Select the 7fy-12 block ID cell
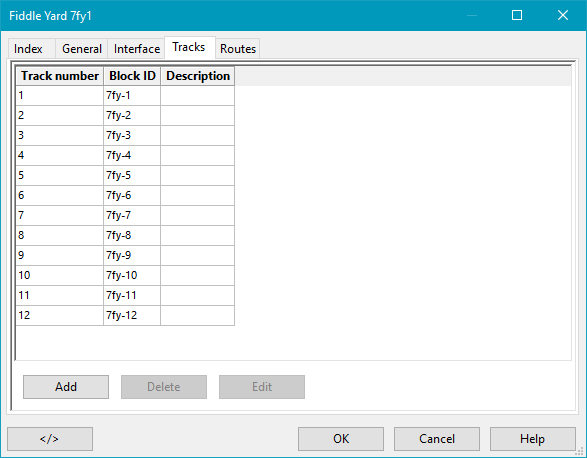The image size is (587, 458). tap(132, 315)
